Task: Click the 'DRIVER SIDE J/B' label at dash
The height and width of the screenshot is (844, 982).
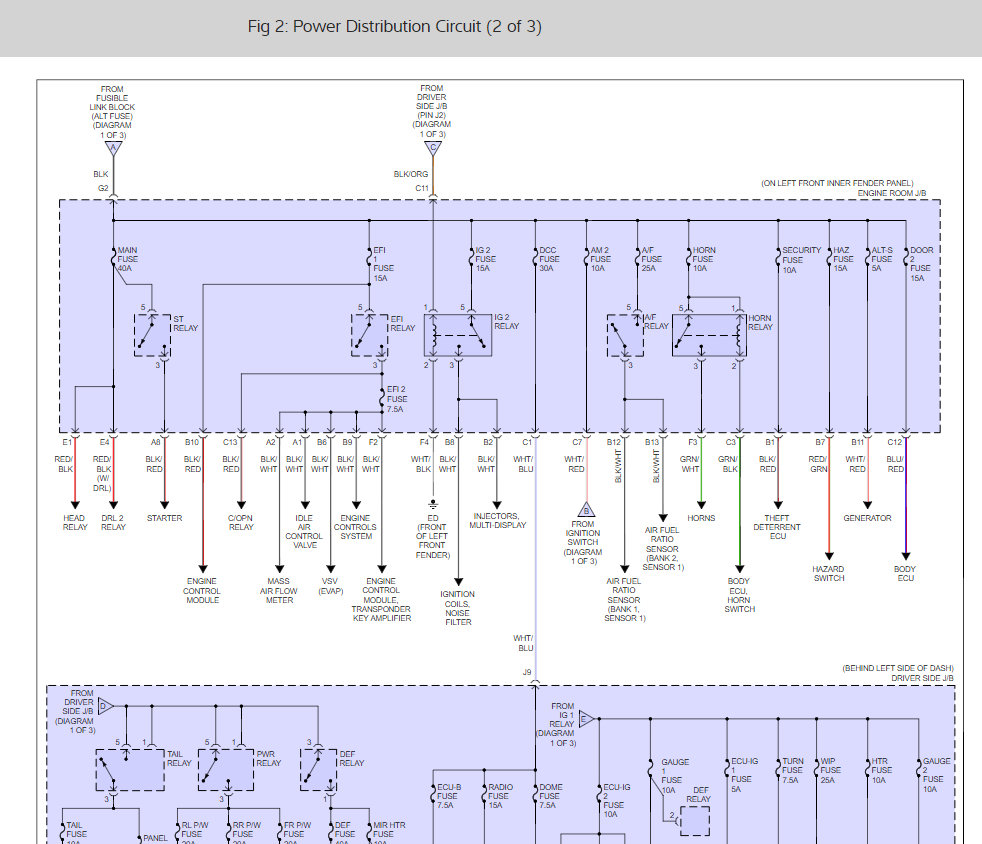Action: (x=923, y=678)
